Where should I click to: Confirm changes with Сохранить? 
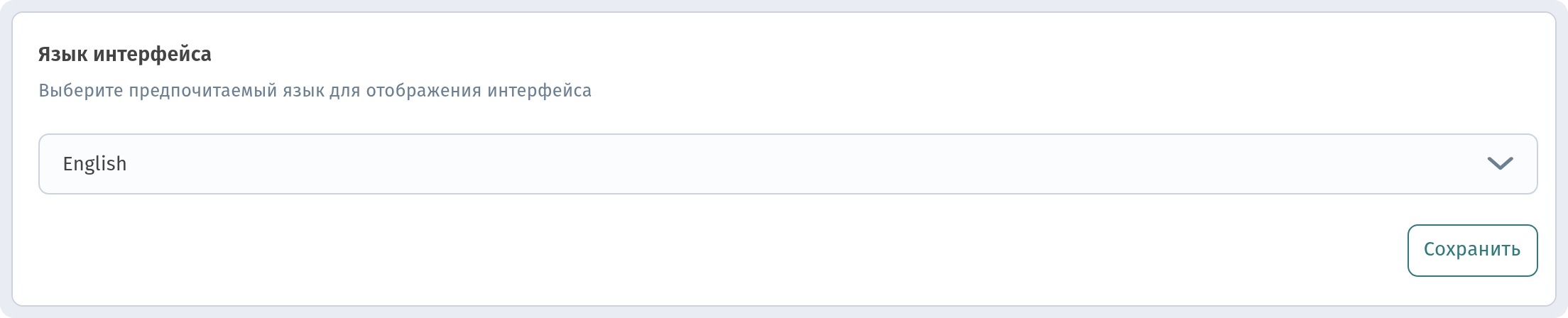click(x=1472, y=251)
